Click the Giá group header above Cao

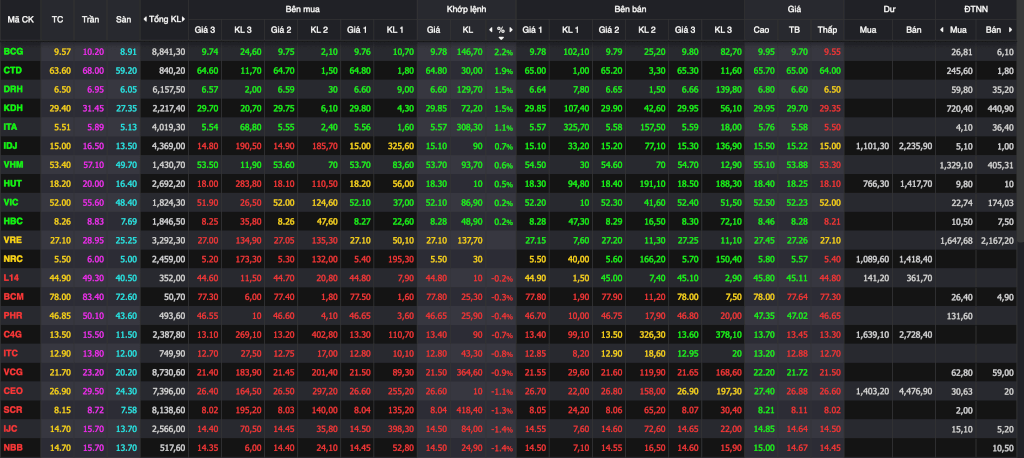click(794, 9)
